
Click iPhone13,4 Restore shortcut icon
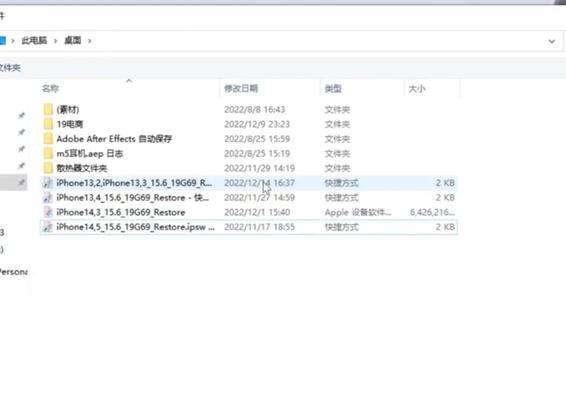(48, 197)
